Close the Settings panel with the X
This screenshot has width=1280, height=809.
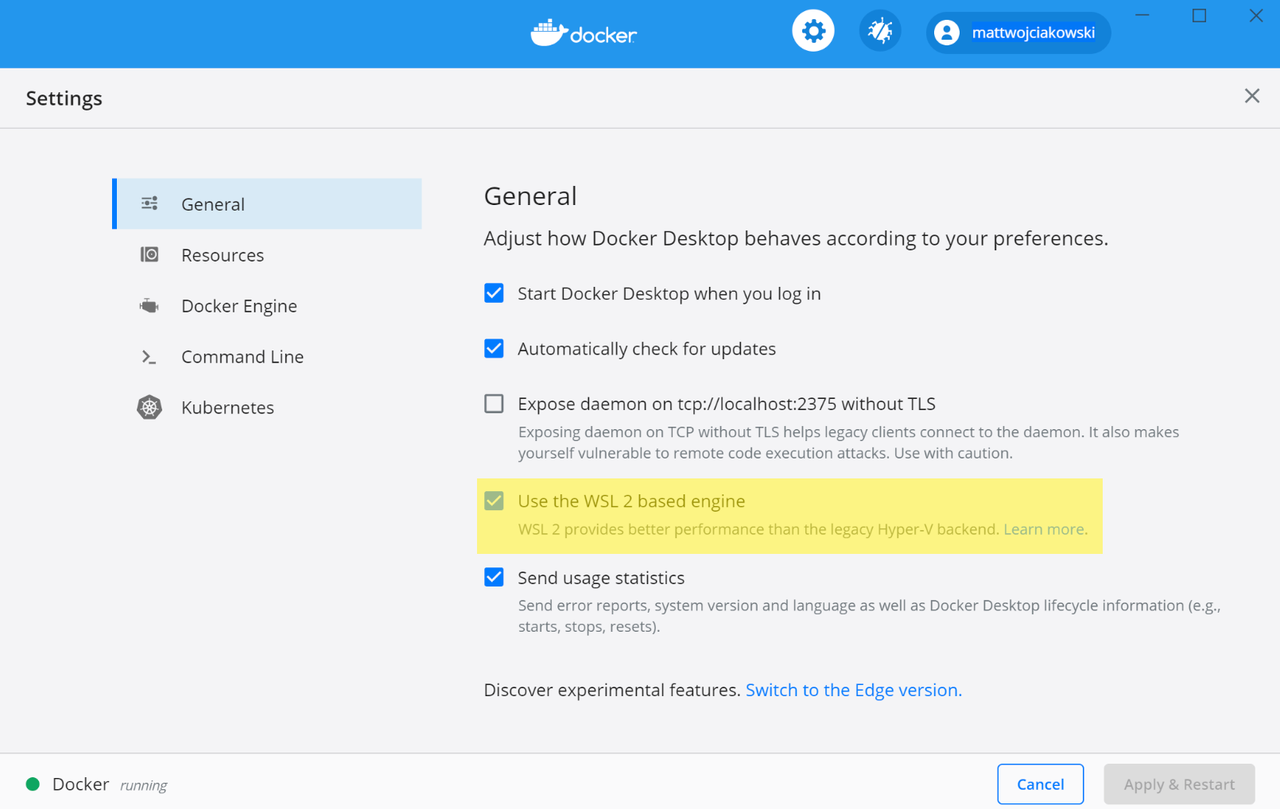[1252, 96]
